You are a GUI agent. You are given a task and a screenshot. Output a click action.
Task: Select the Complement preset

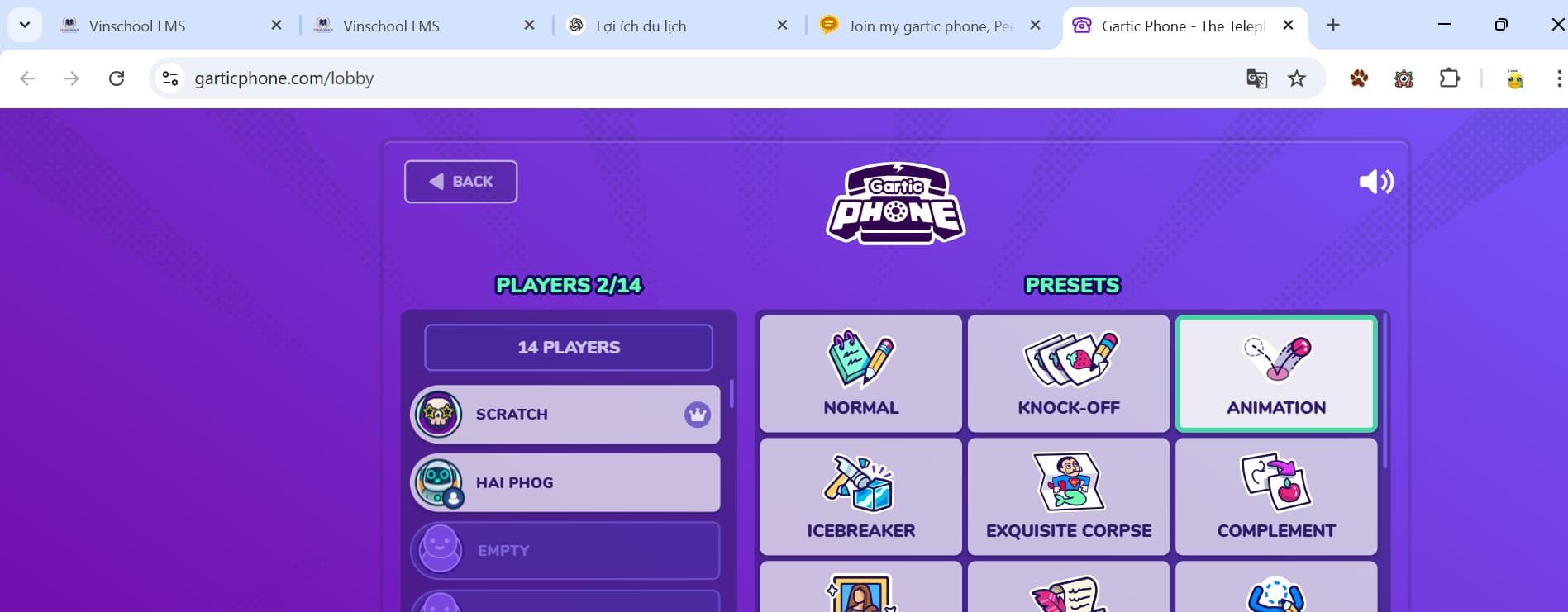(x=1276, y=496)
